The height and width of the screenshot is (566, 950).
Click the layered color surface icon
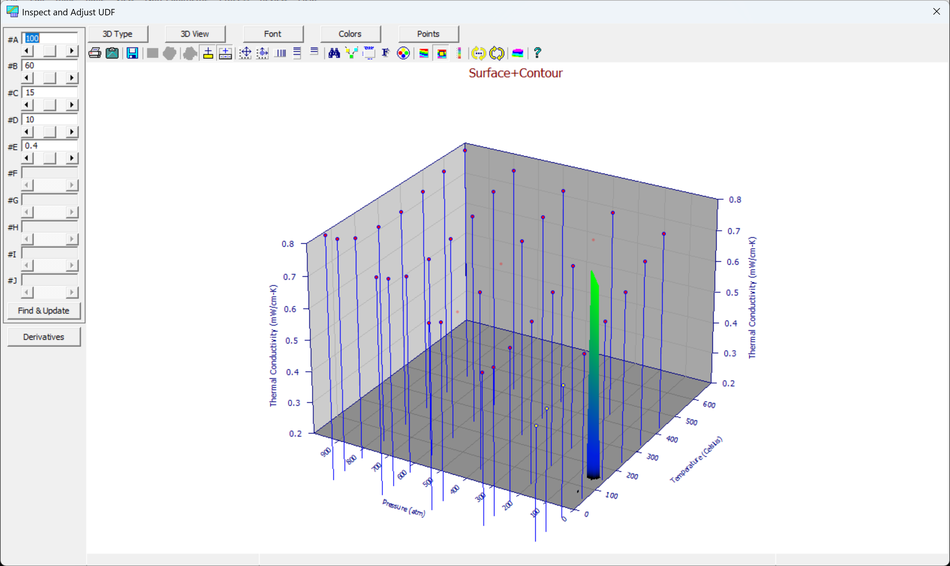click(x=517, y=53)
